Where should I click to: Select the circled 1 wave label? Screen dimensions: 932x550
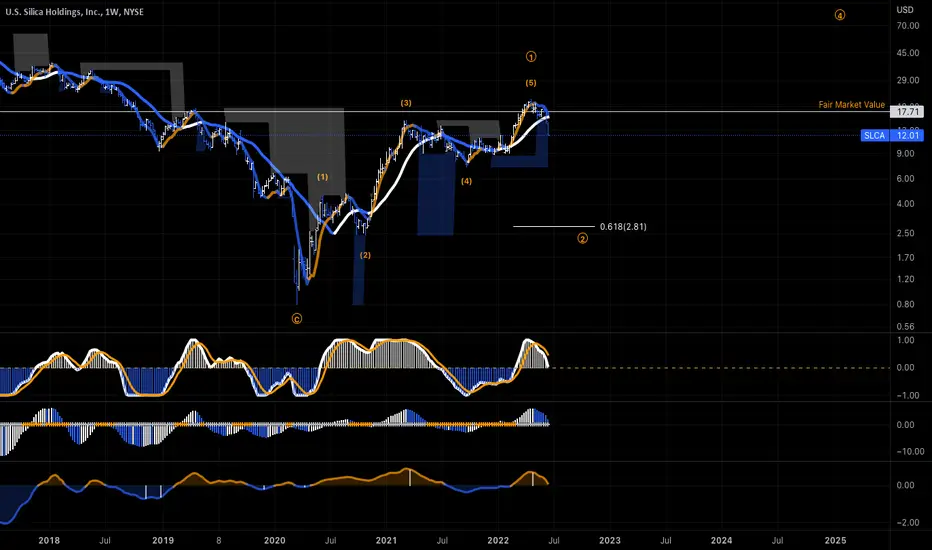point(531,56)
